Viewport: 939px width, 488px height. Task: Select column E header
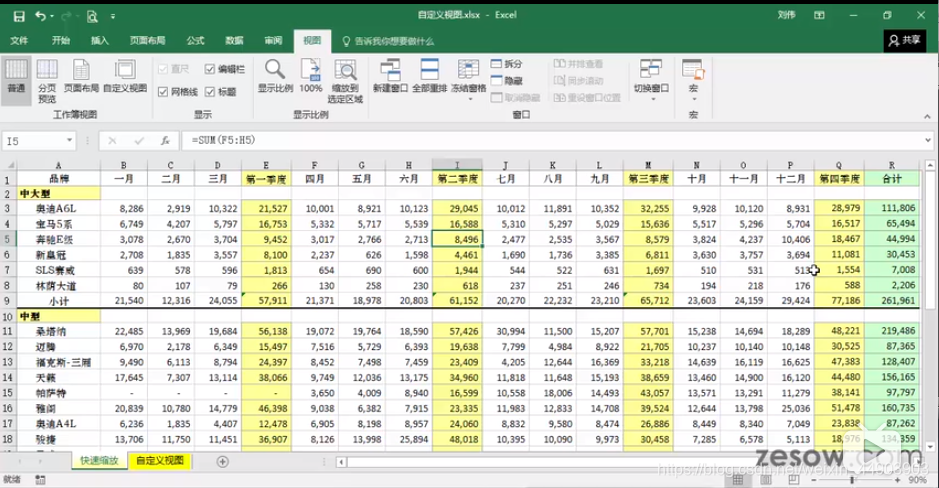pyautogui.click(x=266, y=165)
